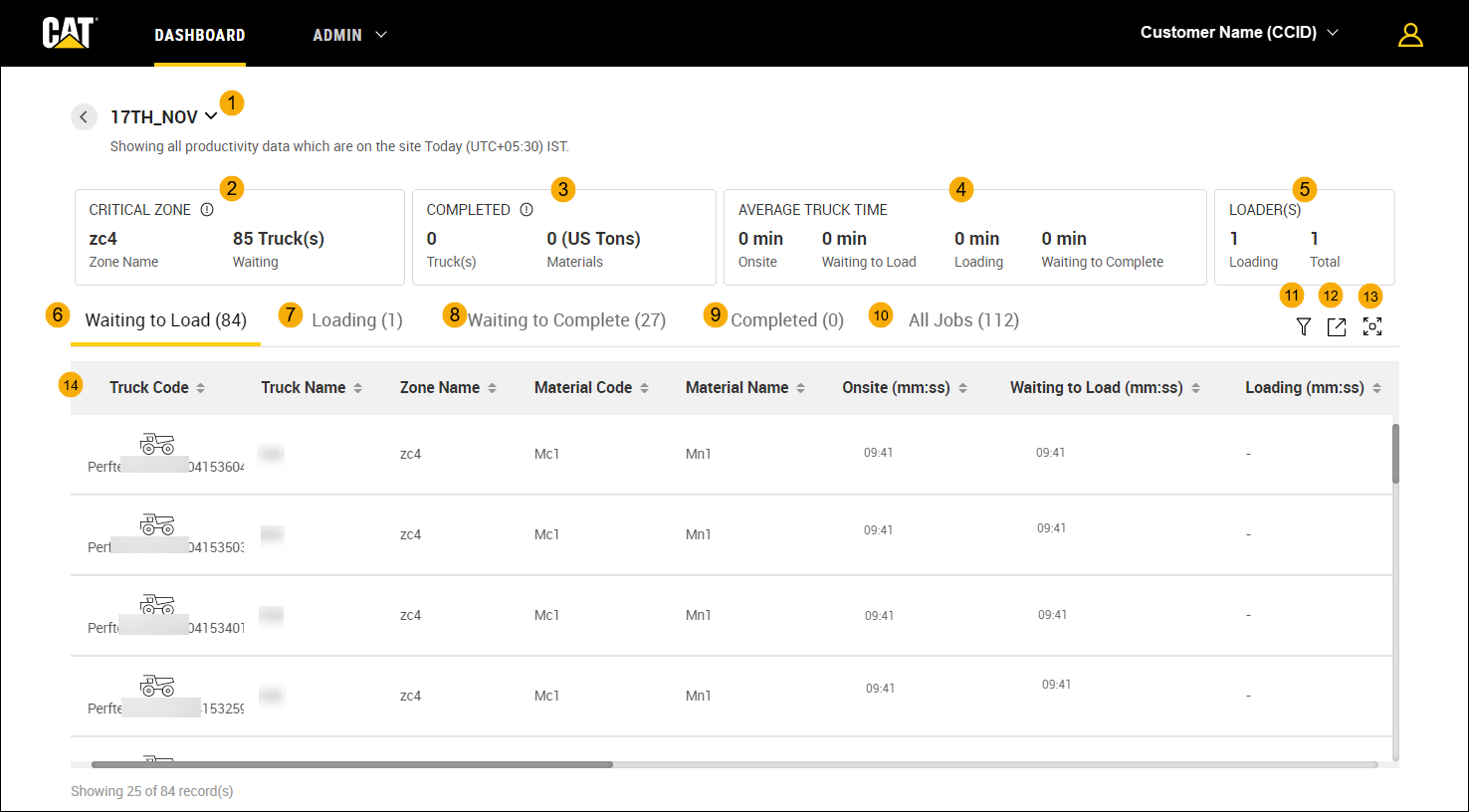This screenshot has width=1469, height=812.
Task: Click the vertical table scrollbar
Action: (x=1395, y=454)
